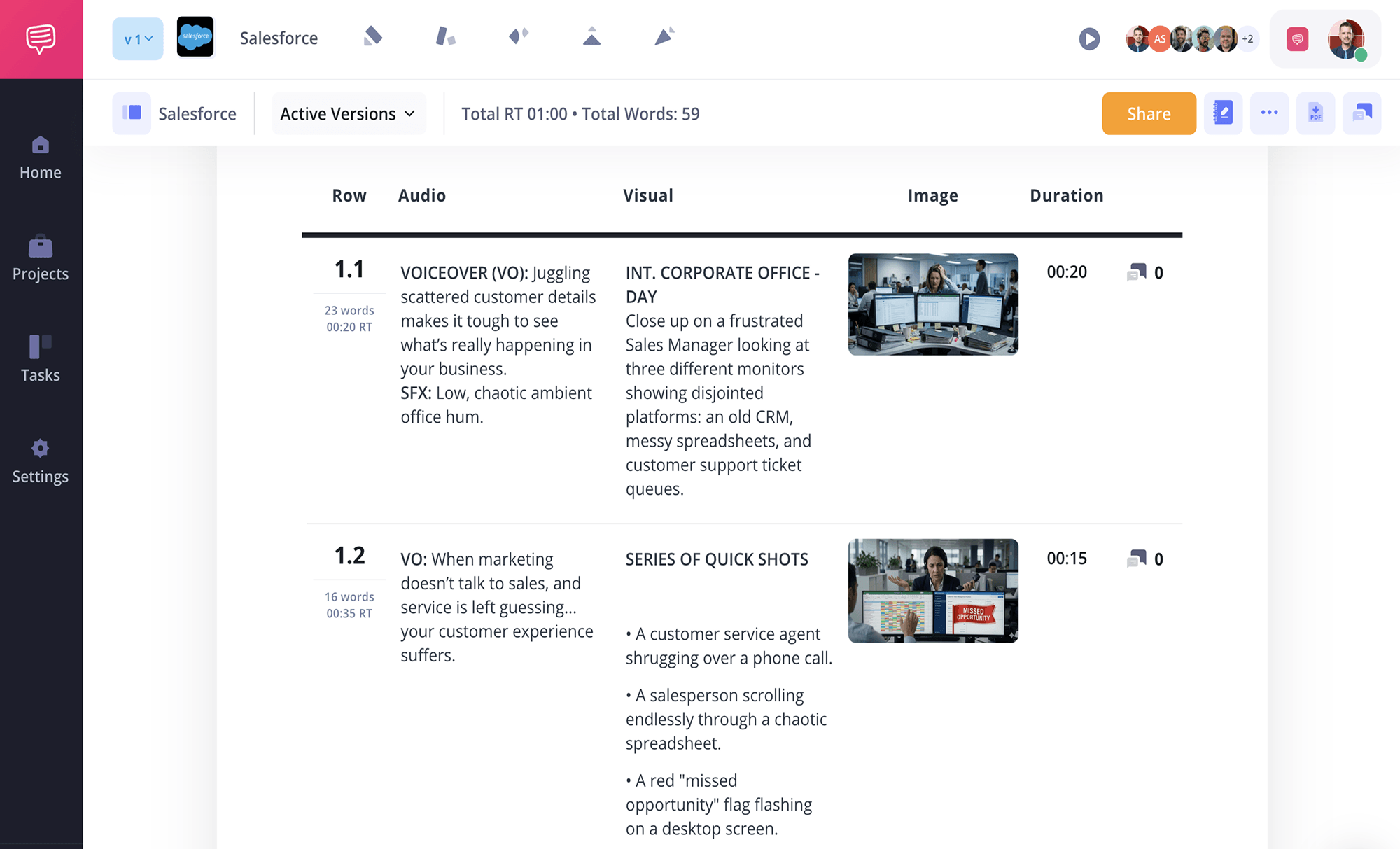This screenshot has width=1400, height=849.
Task: Open Settings in sidebar
Action: 41,462
